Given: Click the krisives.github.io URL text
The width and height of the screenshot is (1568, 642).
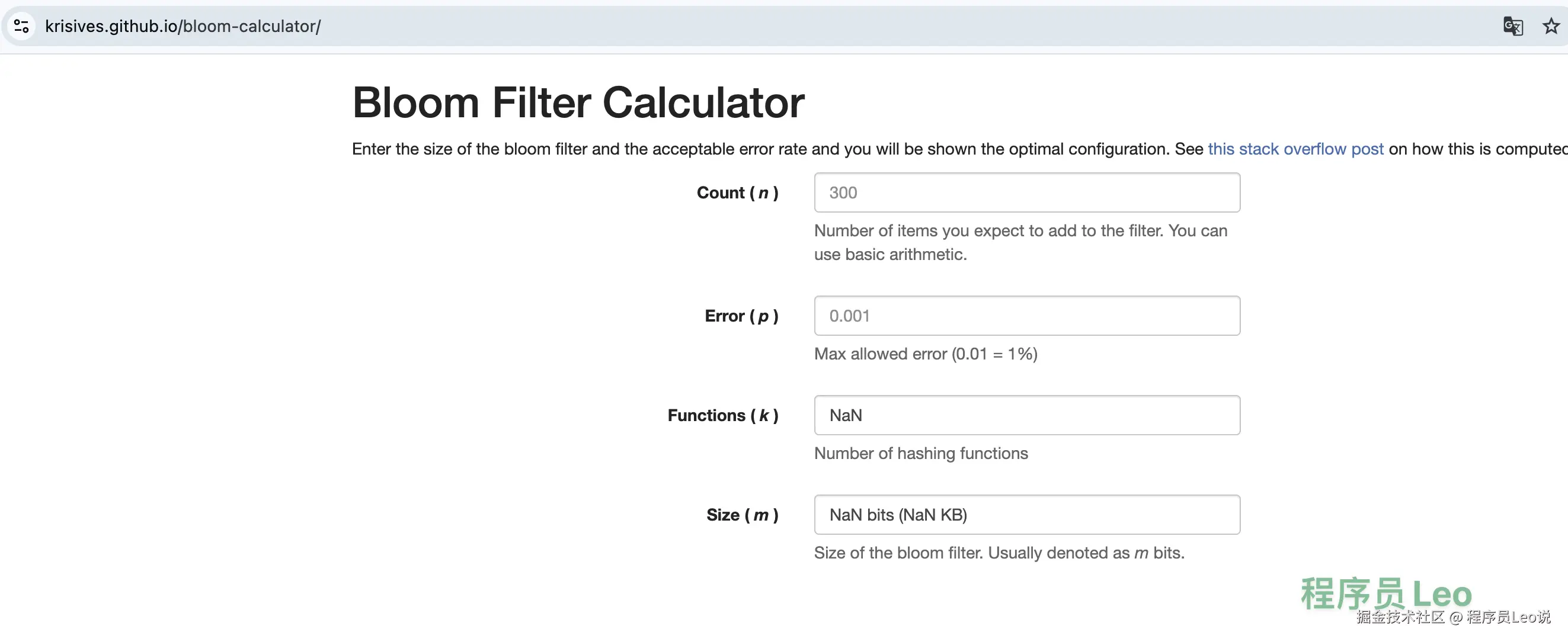Looking at the screenshot, I should pos(183,26).
